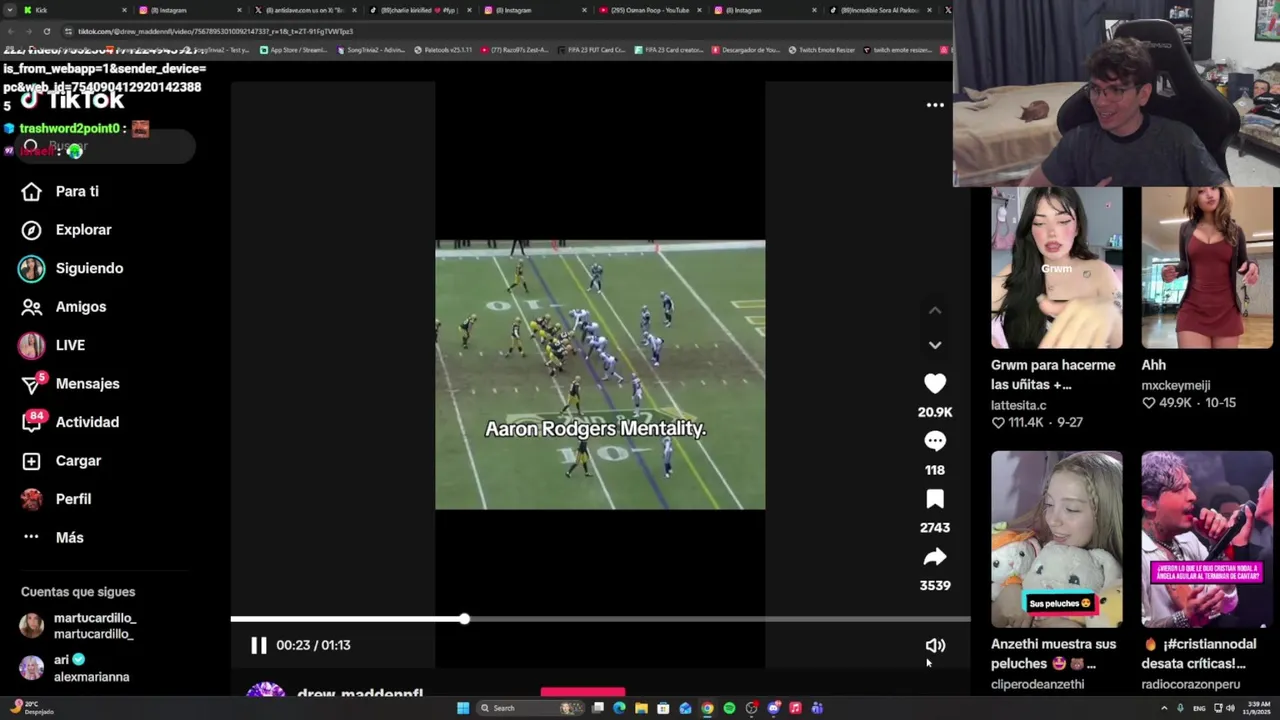Open the Ahh video thumbnail by mxckeymeiji
The width and height of the screenshot is (1280, 720).
click(x=1207, y=268)
